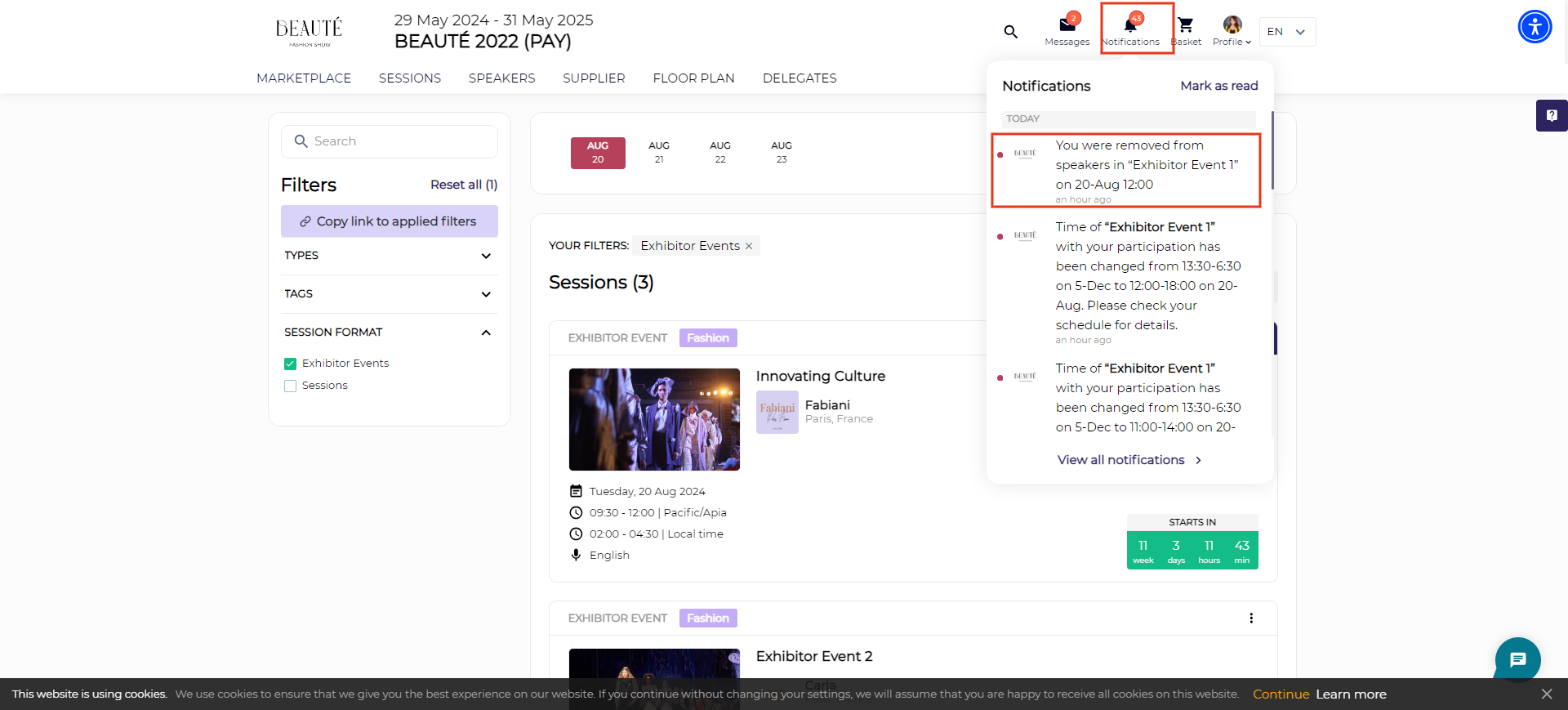
Task: Open the search magnifier icon in header
Action: pyautogui.click(x=1010, y=32)
